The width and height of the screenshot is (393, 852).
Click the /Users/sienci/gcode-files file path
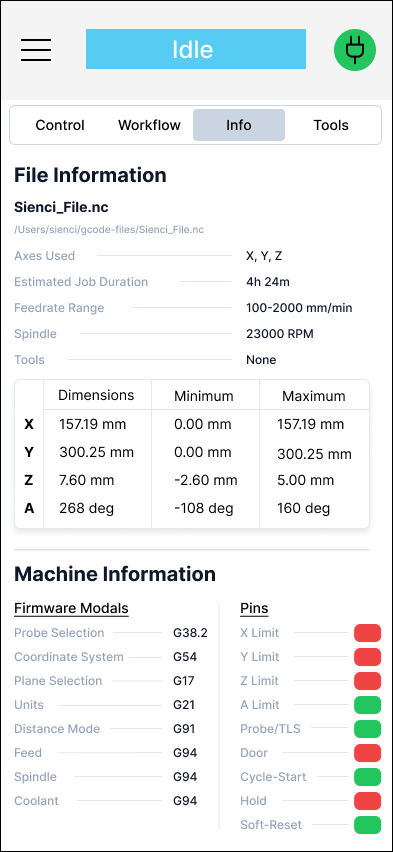click(x=109, y=230)
